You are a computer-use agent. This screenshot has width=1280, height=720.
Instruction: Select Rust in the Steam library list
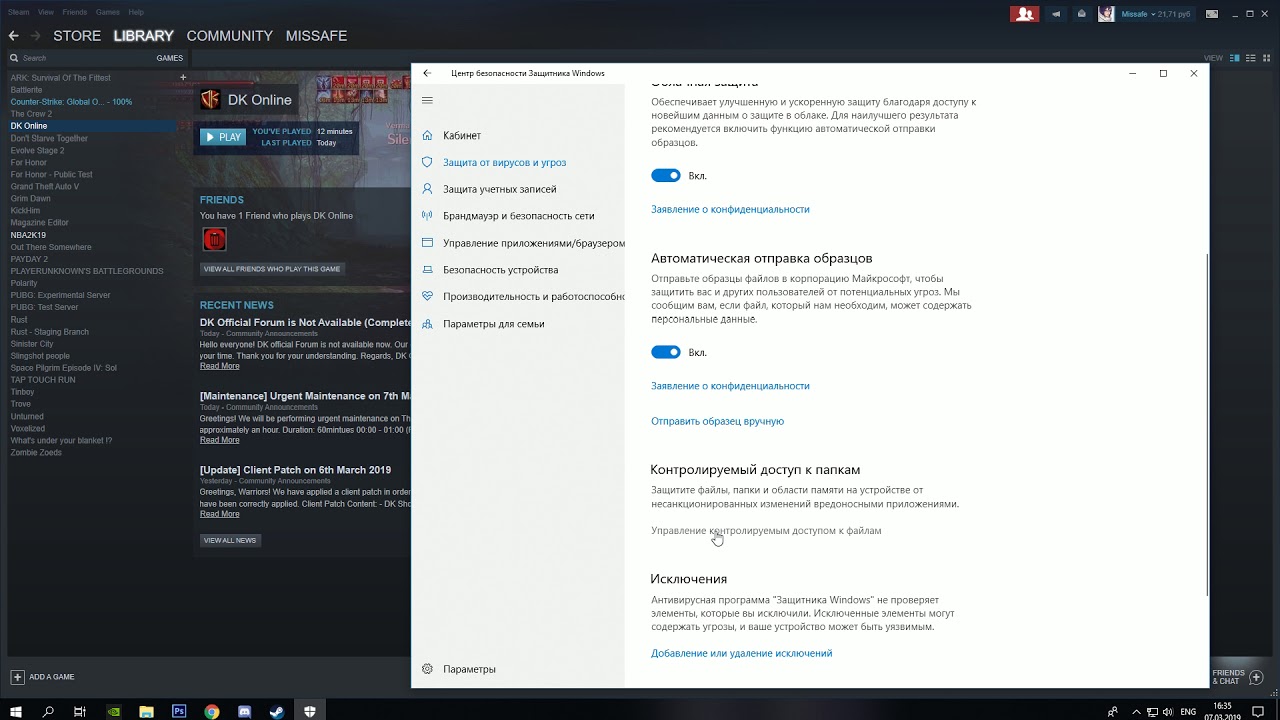click(19, 320)
